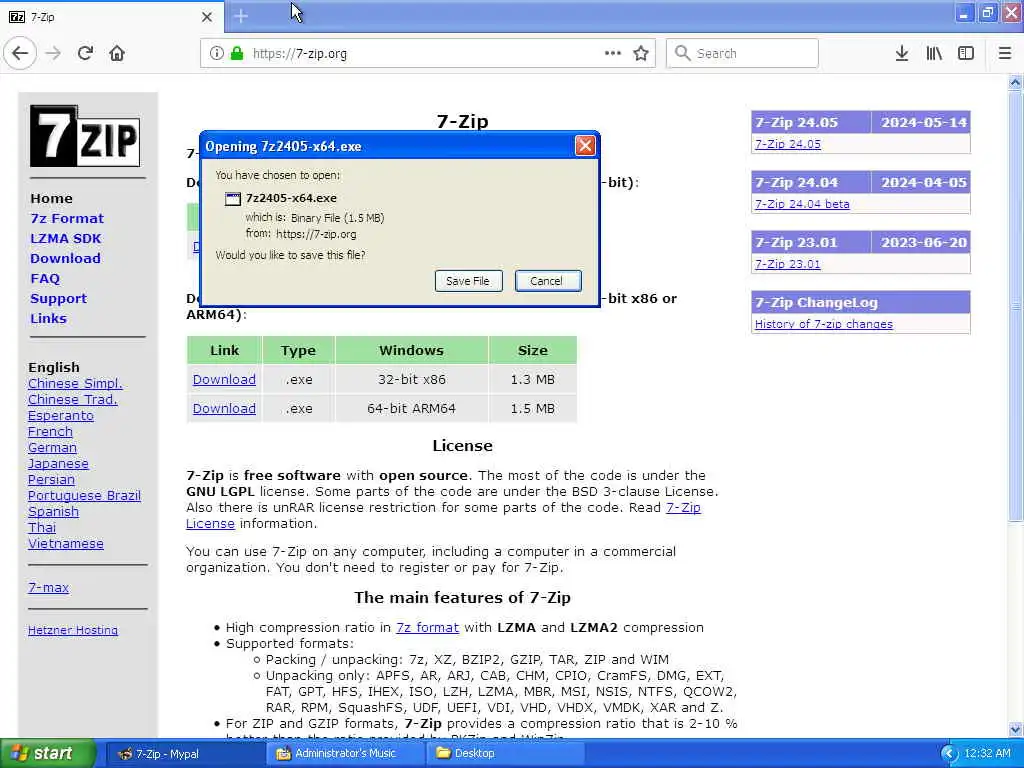The image size is (1024, 768).
Task: Click the green padlock security icon
Action: click(x=237, y=54)
